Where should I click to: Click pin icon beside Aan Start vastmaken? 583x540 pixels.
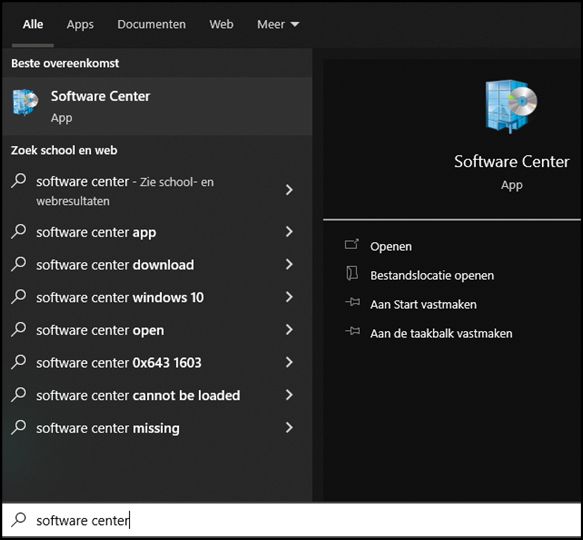click(352, 302)
